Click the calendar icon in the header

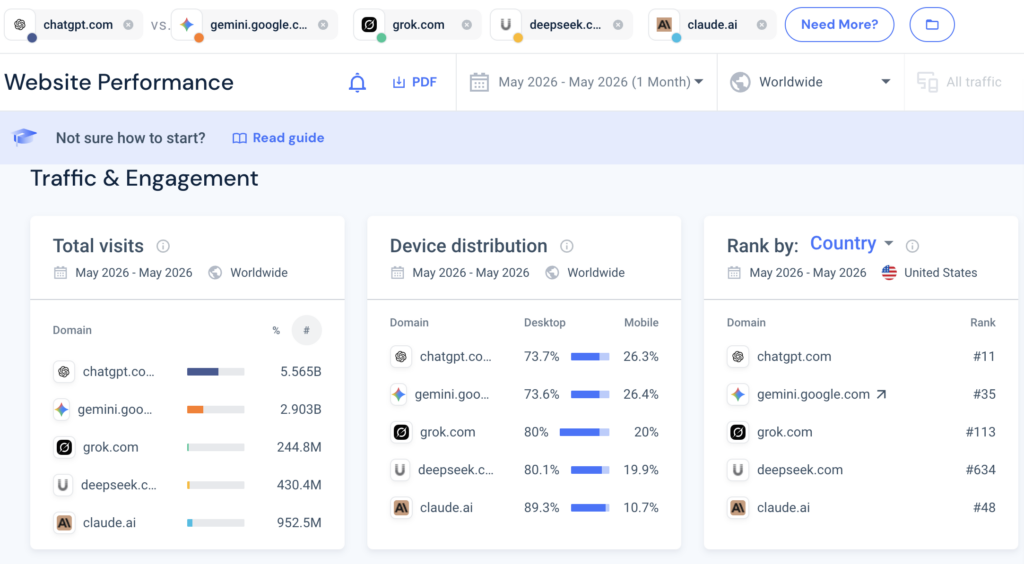[479, 82]
